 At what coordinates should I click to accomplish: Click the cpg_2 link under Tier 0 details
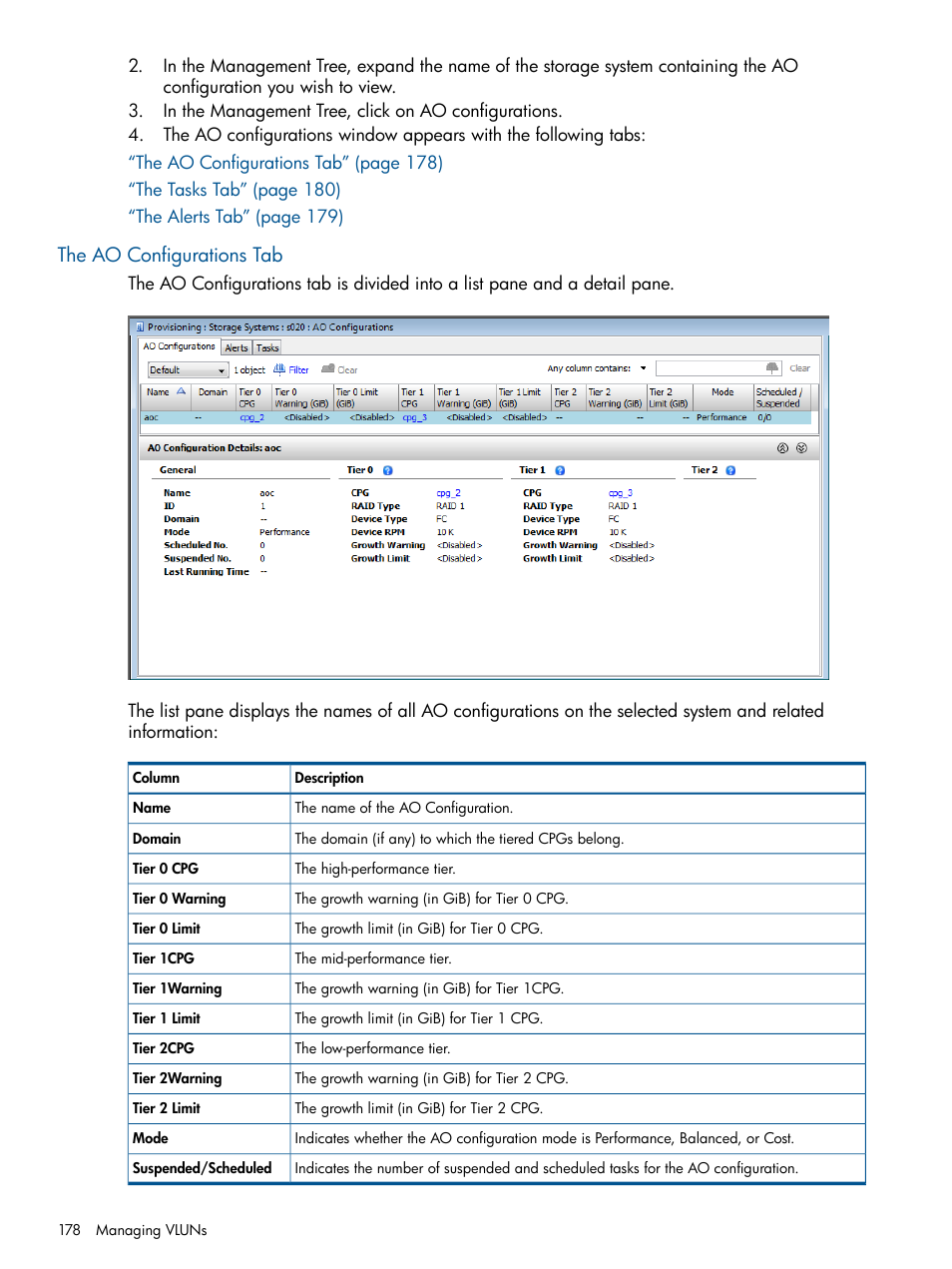[449, 493]
